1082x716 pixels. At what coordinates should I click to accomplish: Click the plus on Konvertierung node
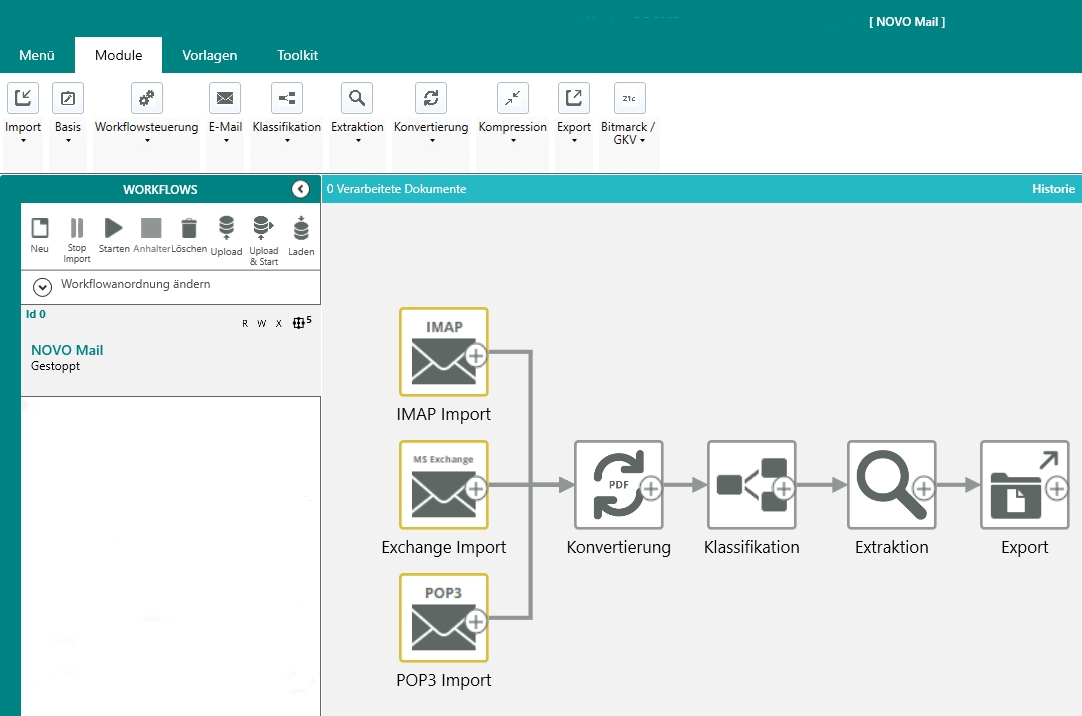651,488
